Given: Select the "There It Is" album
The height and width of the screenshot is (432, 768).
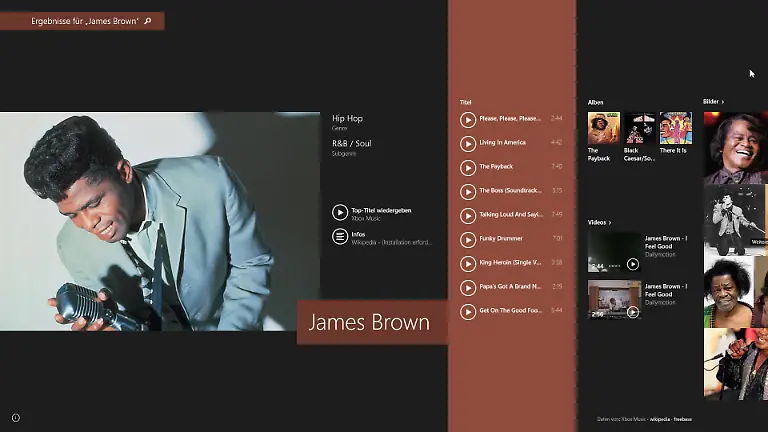Looking at the screenshot, I should tap(676, 128).
